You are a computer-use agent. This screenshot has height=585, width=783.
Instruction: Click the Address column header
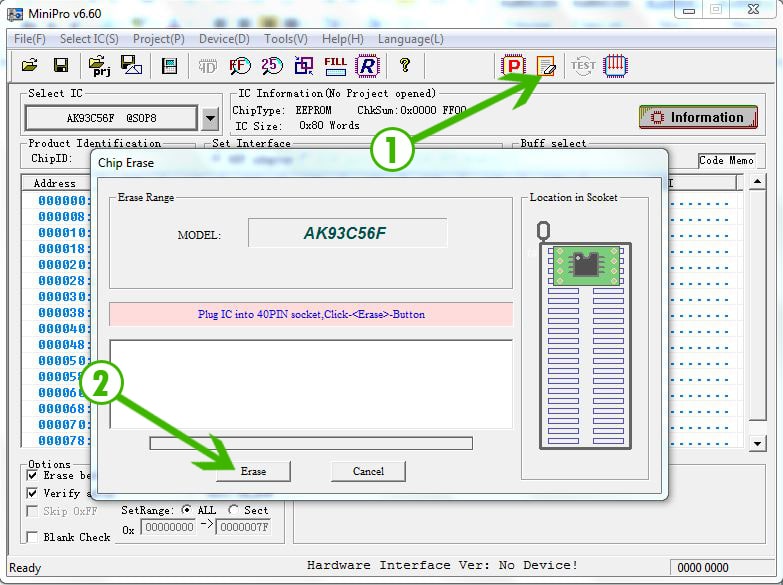pos(55,183)
